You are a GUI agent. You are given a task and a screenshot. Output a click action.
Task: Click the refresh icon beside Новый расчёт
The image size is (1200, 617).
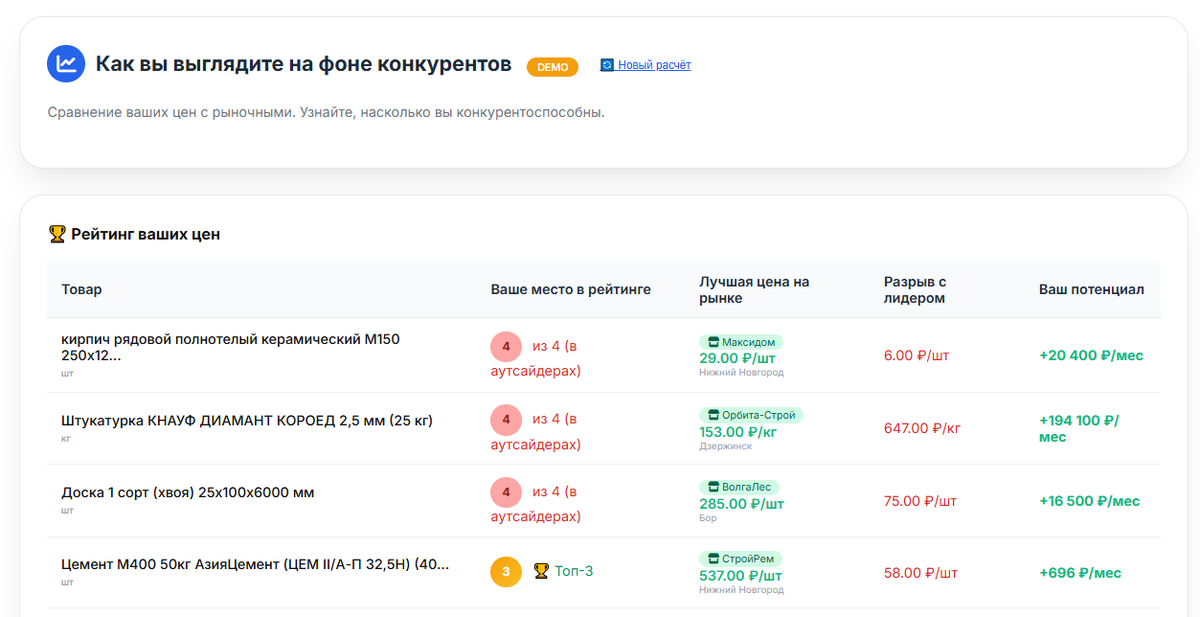click(x=606, y=65)
